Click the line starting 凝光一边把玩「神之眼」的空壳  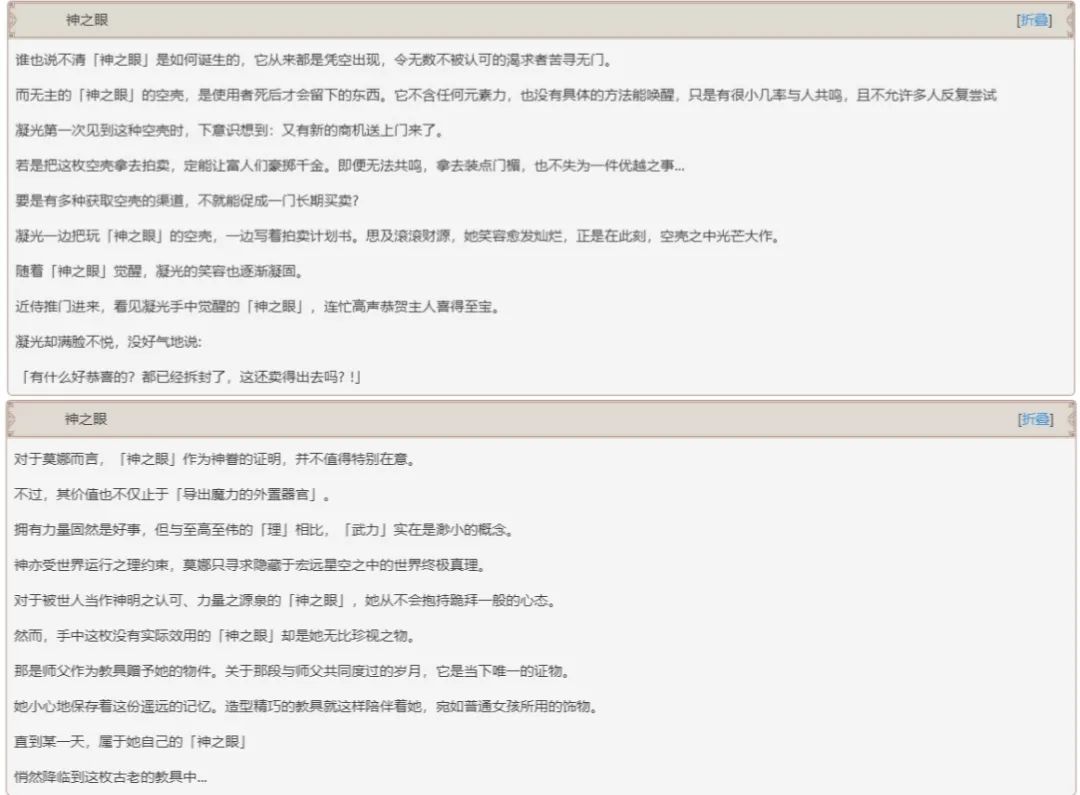(x=397, y=236)
